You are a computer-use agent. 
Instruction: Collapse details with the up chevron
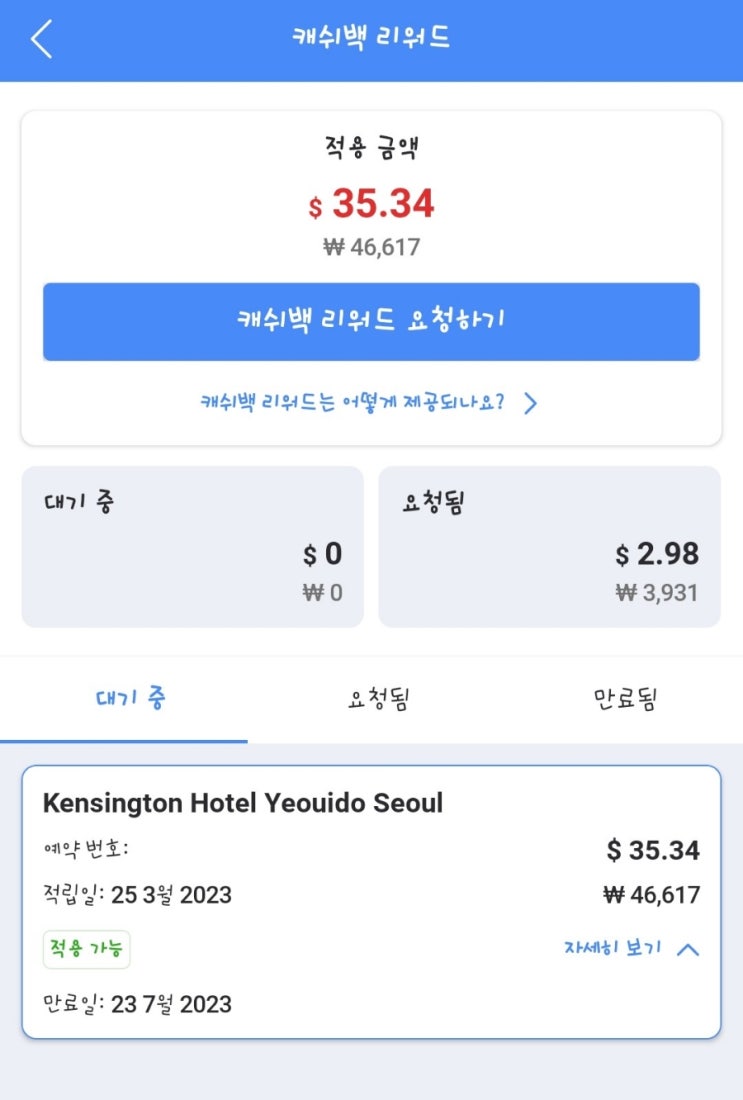pos(688,950)
